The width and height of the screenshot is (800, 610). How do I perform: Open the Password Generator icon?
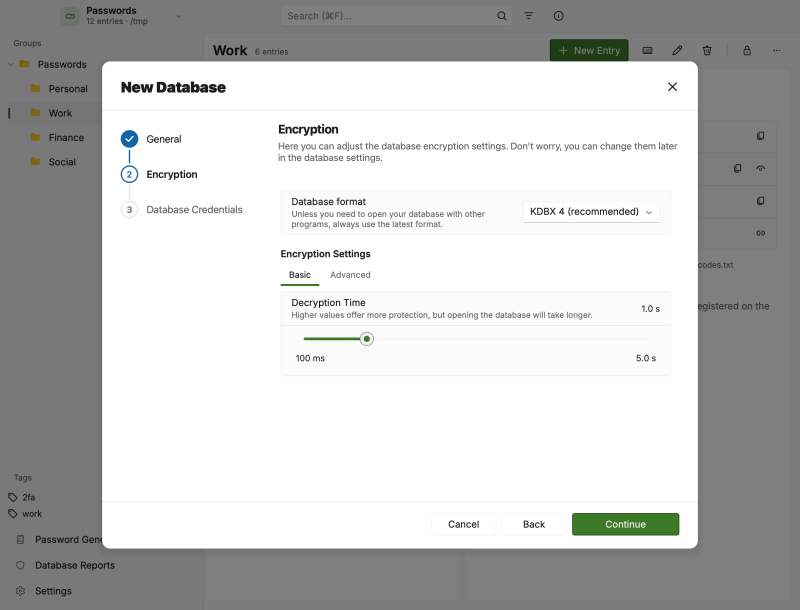[x=20, y=540]
